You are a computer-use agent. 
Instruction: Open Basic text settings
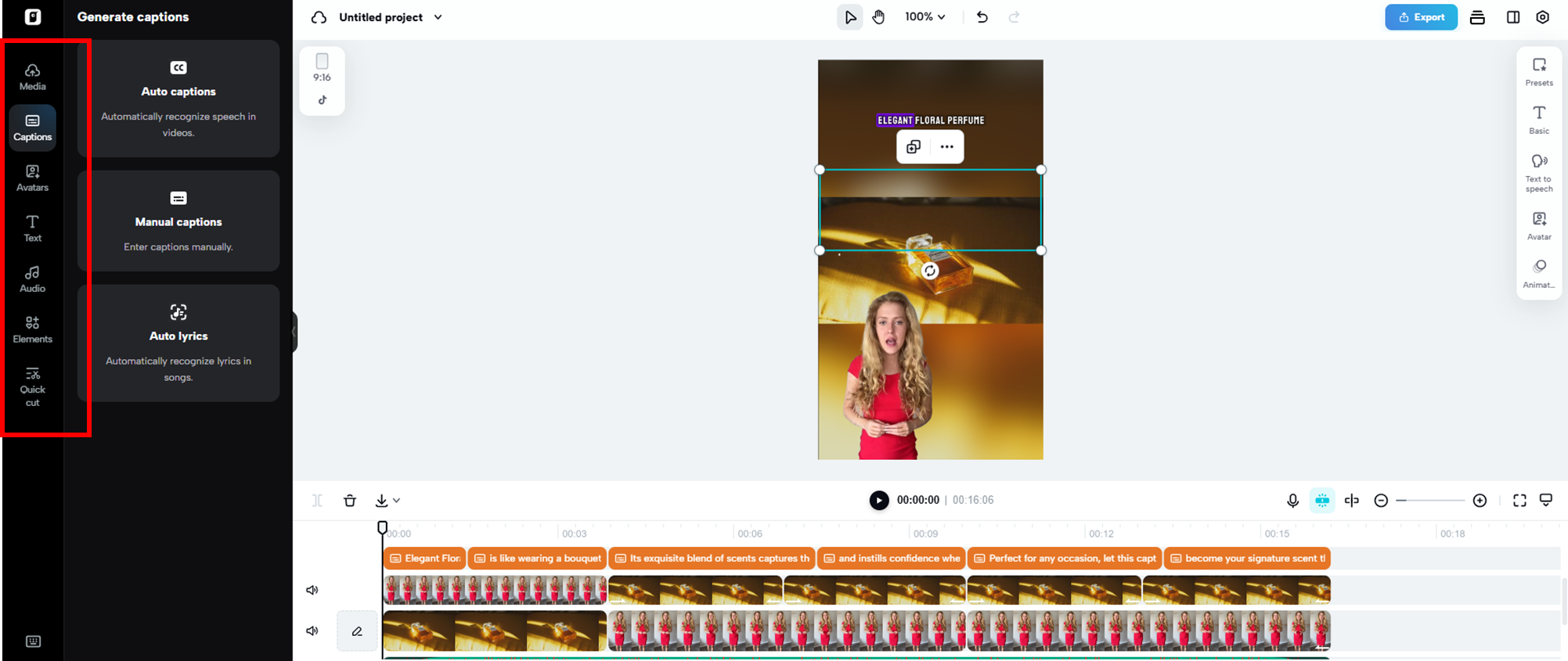pyautogui.click(x=1539, y=120)
